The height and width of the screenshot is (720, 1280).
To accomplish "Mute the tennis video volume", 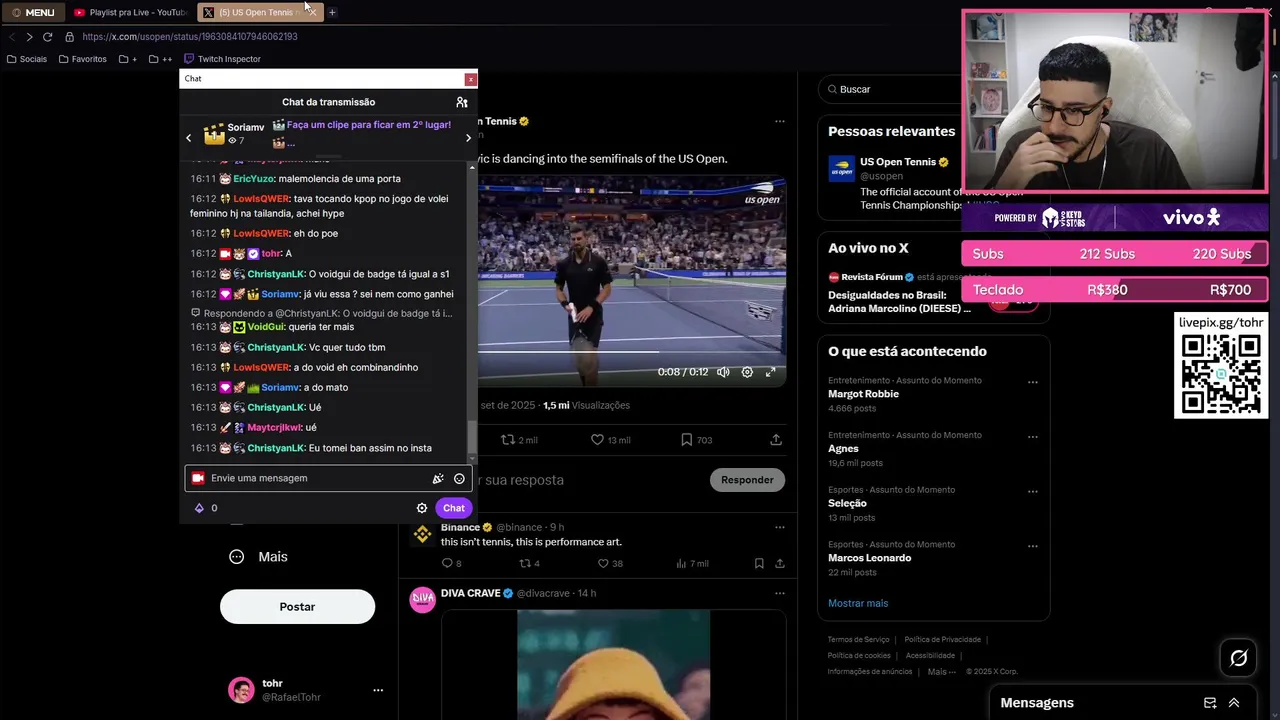I will point(723,372).
